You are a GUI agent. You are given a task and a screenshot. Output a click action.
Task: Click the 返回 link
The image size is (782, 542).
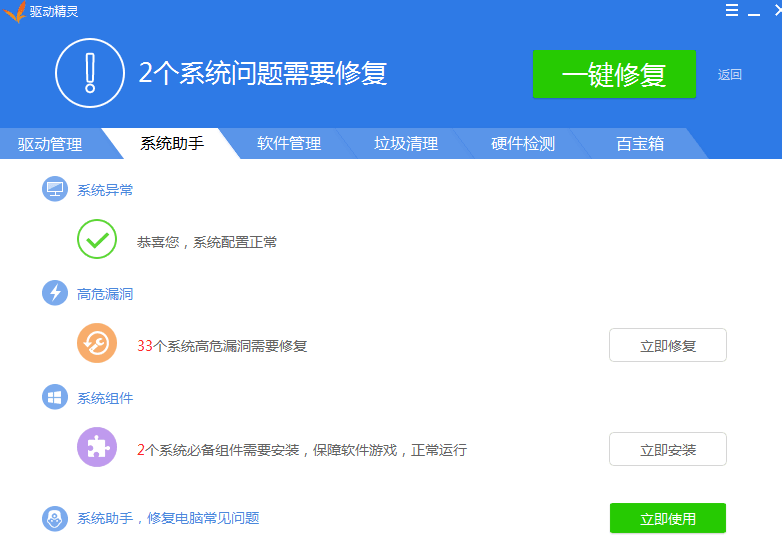coord(730,74)
